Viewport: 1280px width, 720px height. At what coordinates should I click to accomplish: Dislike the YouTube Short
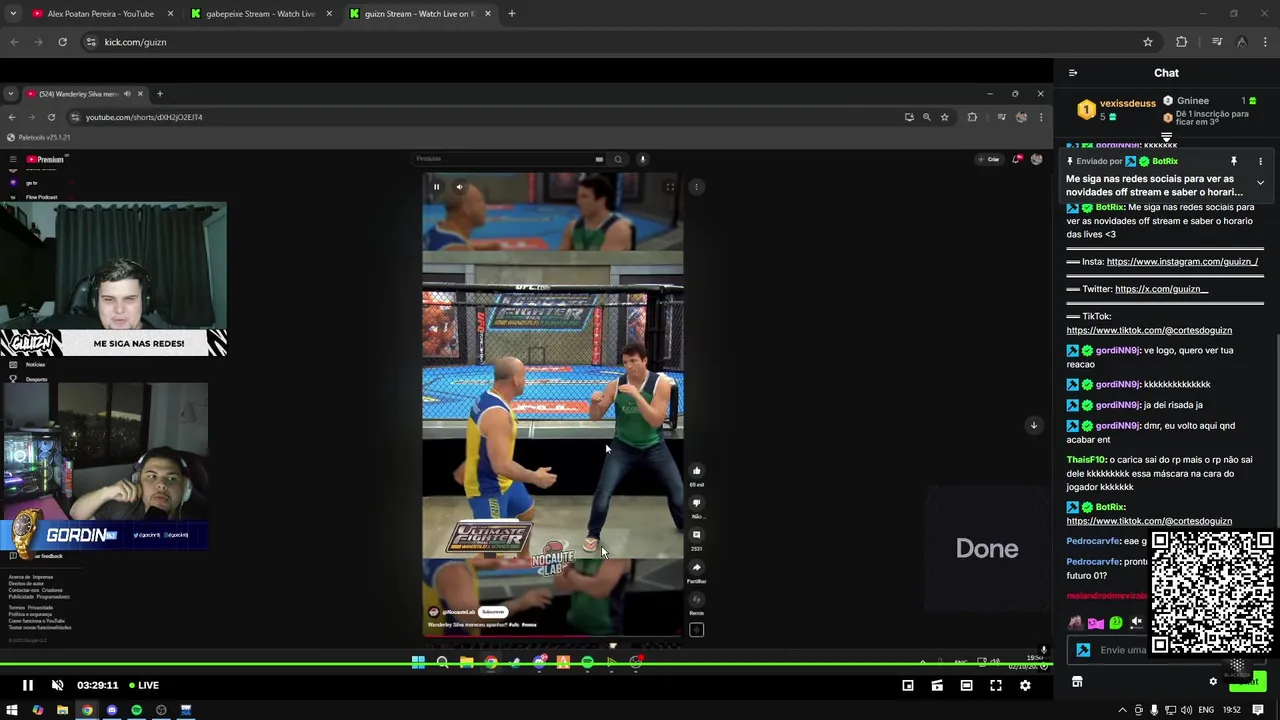(x=697, y=503)
